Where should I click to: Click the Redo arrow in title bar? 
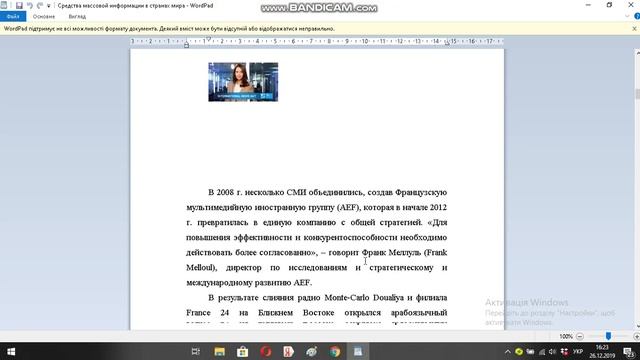(x=40, y=6)
